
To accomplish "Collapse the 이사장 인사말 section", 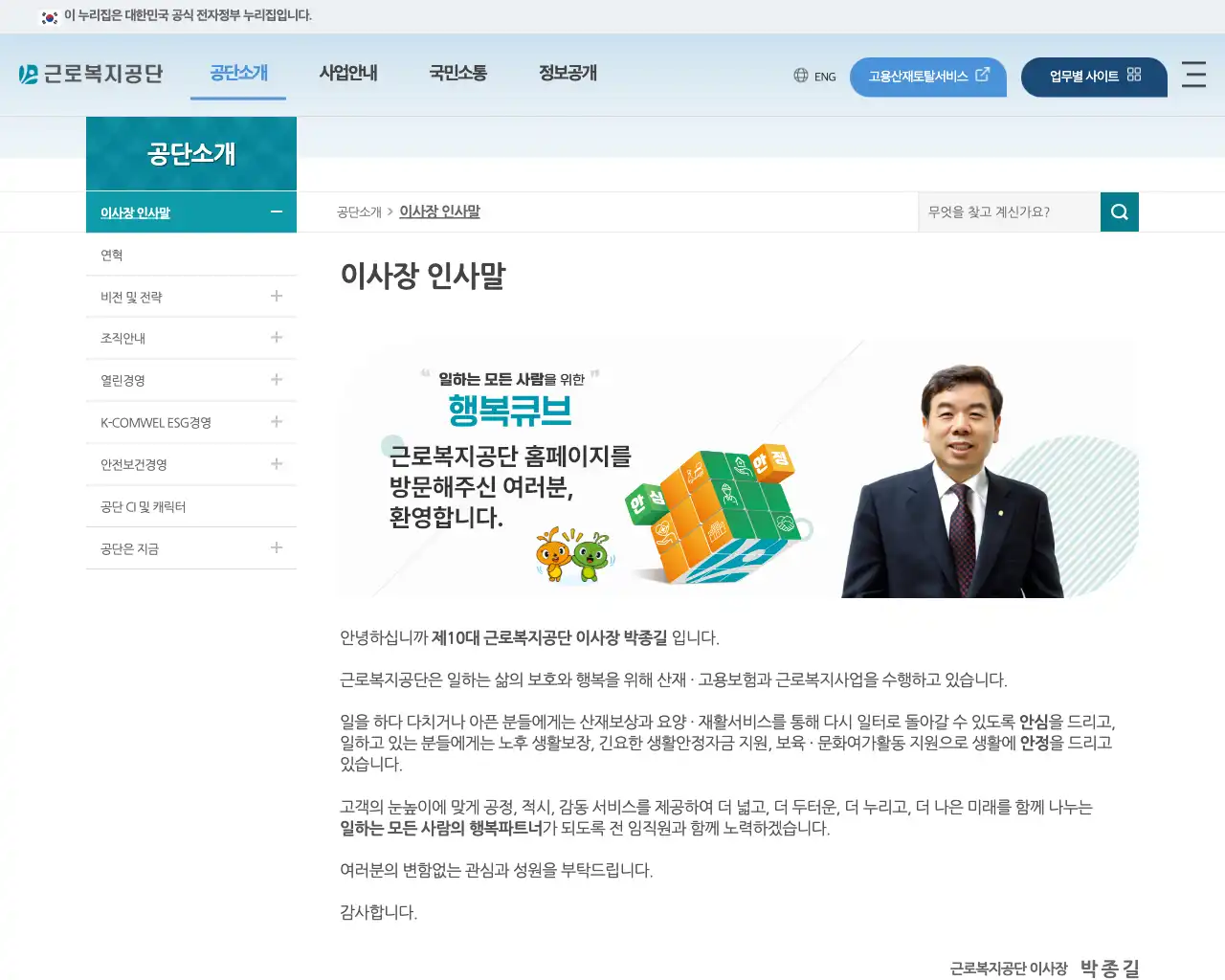I will pyautogui.click(x=276, y=212).
